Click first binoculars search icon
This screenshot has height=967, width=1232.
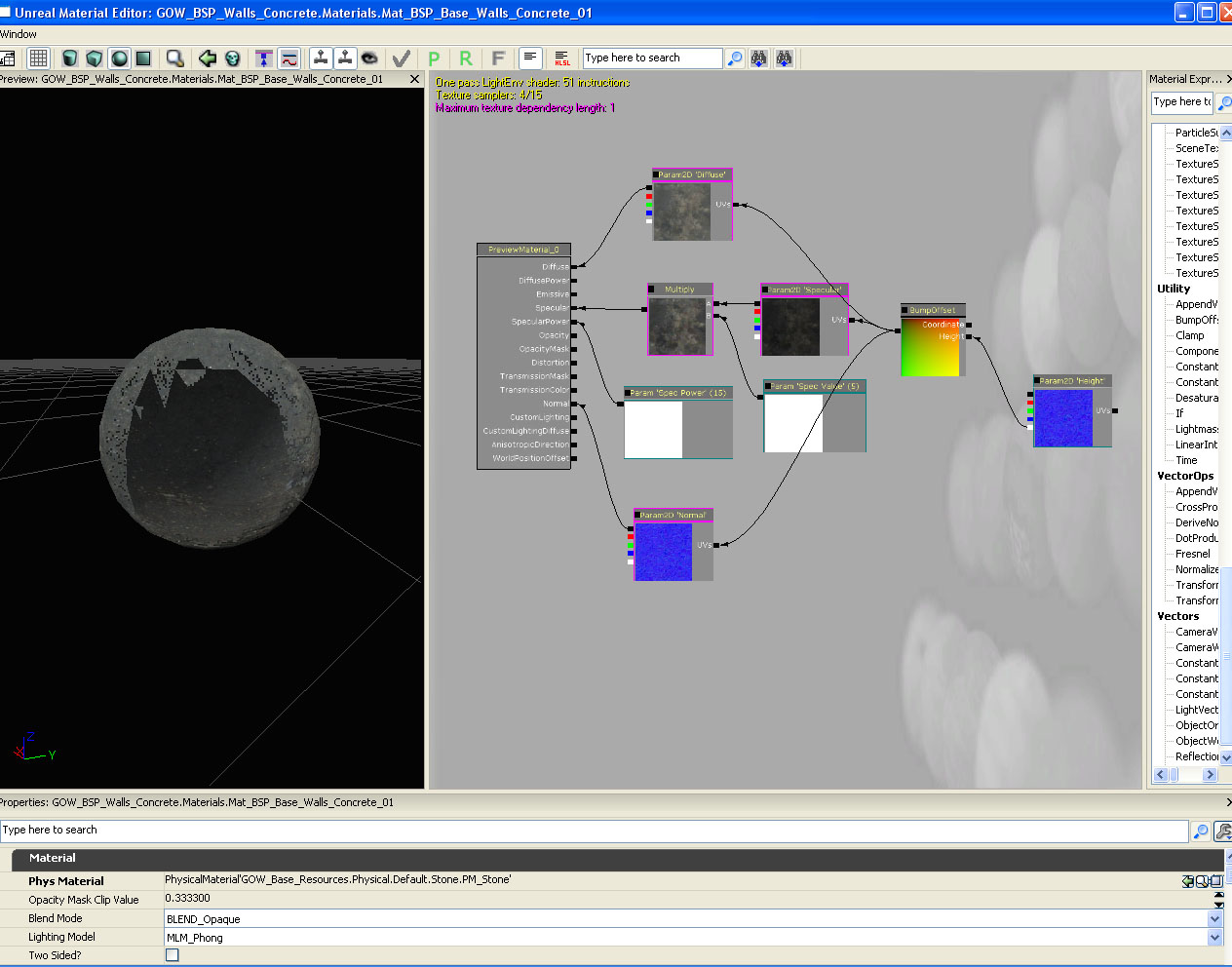pyautogui.click(x=759, y=58)
